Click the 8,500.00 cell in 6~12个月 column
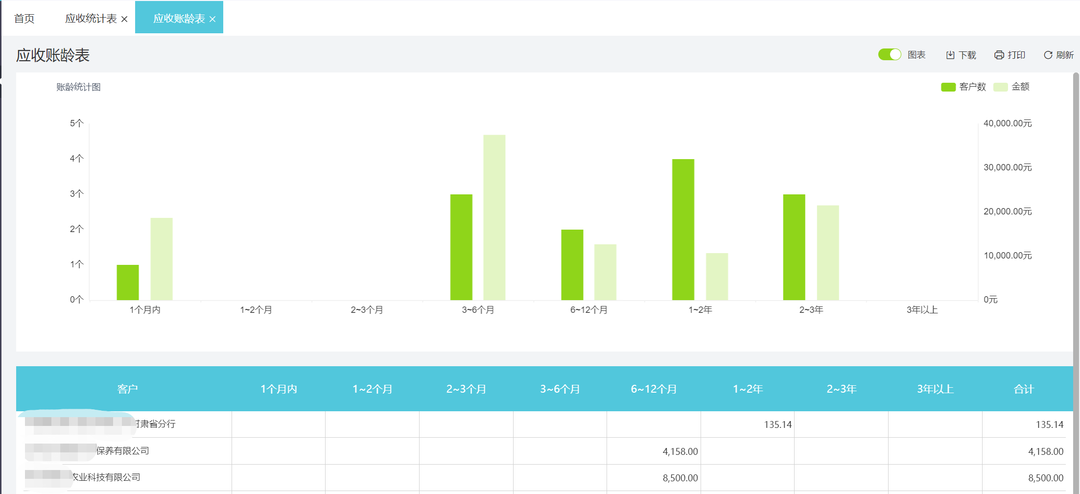 (680, 478)
